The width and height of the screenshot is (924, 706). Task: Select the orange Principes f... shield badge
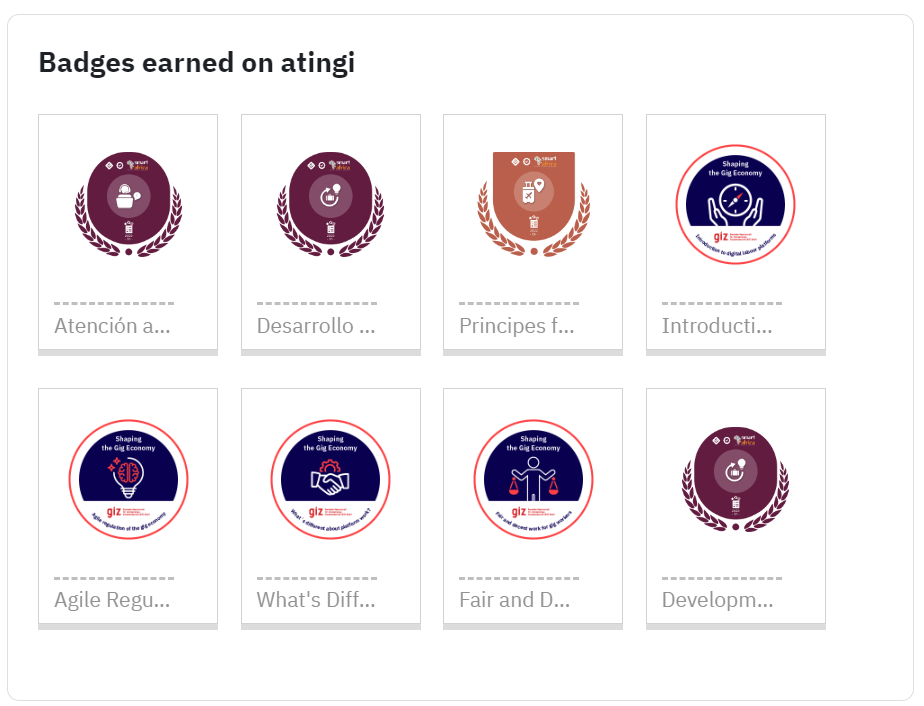pyautogui.click(x=533, y=204)
